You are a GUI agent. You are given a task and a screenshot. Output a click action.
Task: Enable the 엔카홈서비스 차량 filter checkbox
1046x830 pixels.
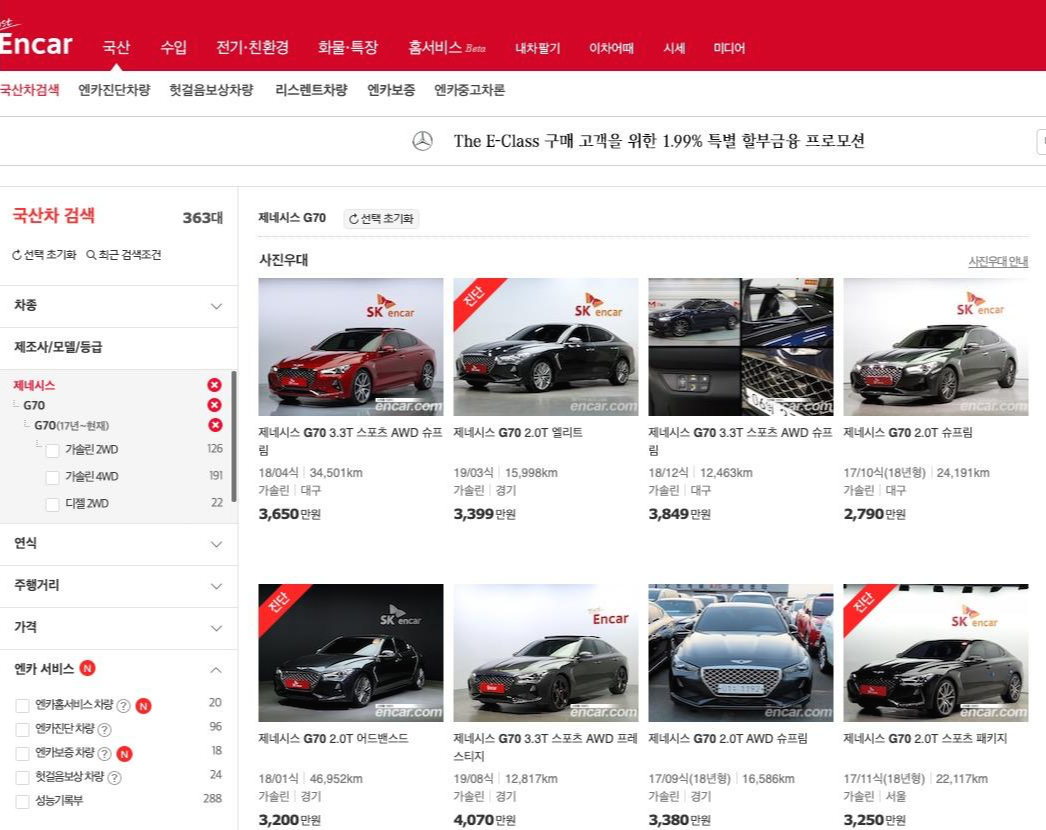23,705
